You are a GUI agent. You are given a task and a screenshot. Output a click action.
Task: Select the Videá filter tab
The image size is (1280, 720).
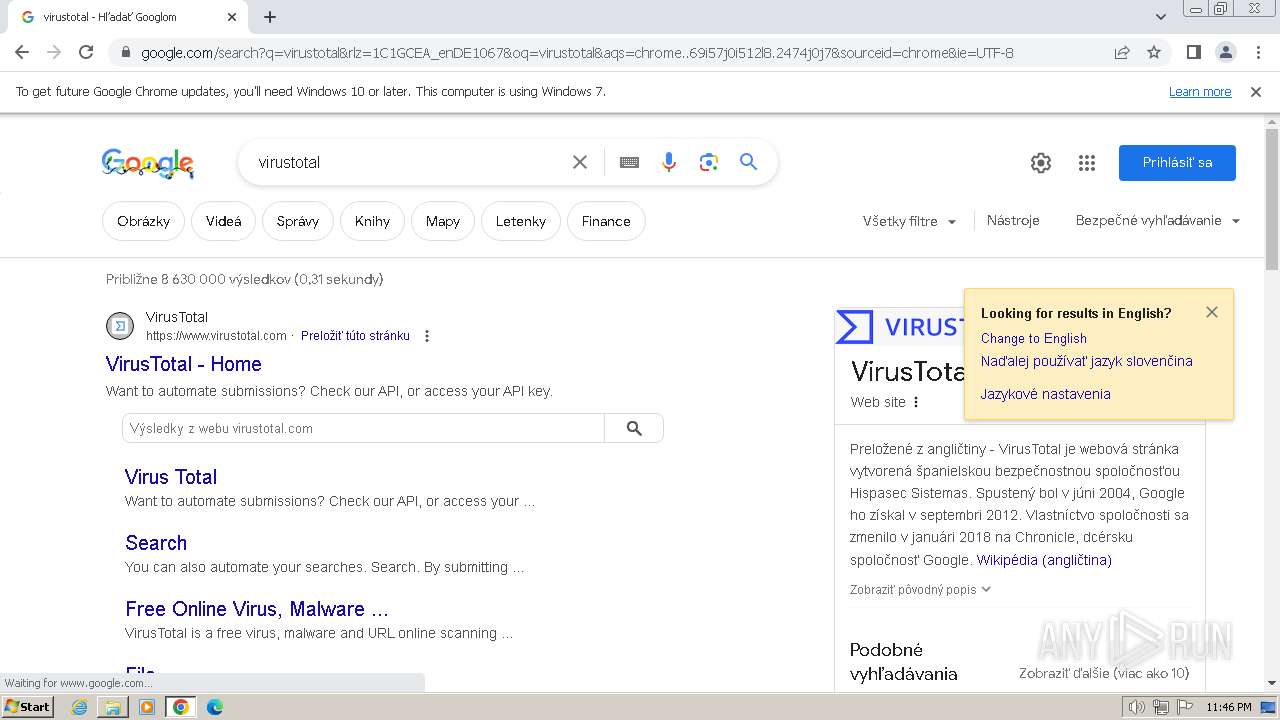(224, 221)
